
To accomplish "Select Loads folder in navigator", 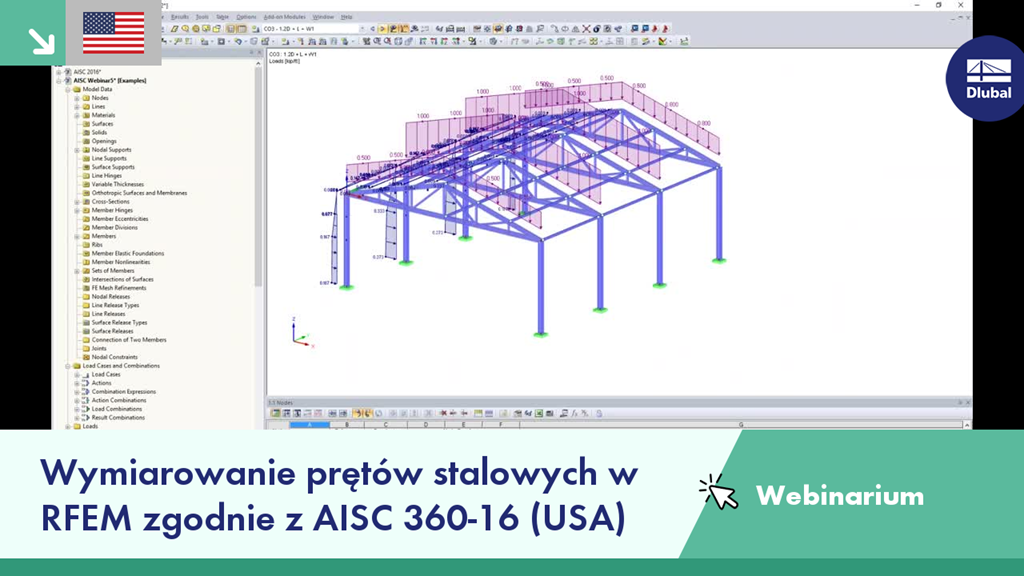I will click(90, 426).
